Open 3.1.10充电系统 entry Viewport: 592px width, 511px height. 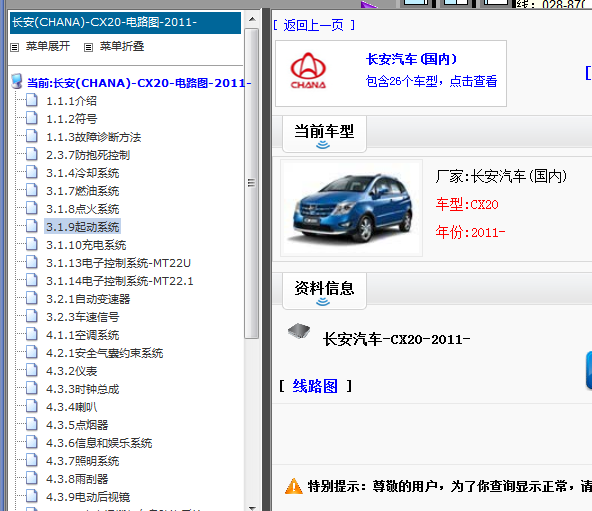(86, 245)
